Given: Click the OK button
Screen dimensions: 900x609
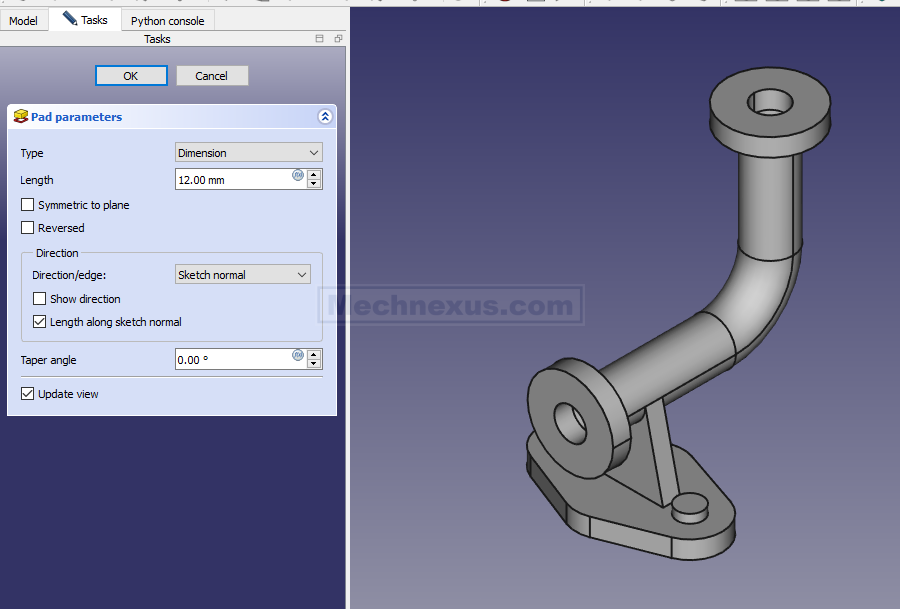Looking at the screenshot, I should 131,76.
